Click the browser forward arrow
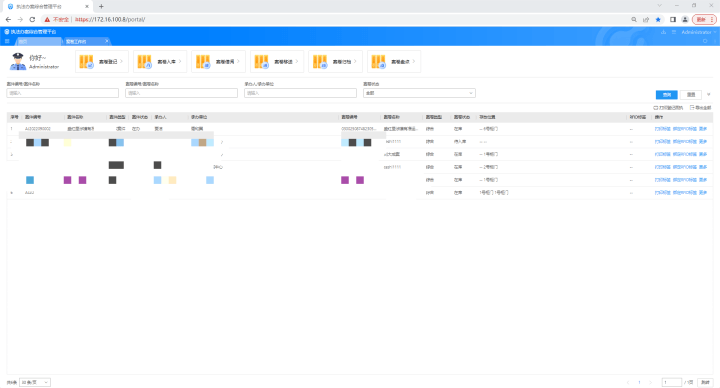Screen dimensions: 720x388 [20, 19]
